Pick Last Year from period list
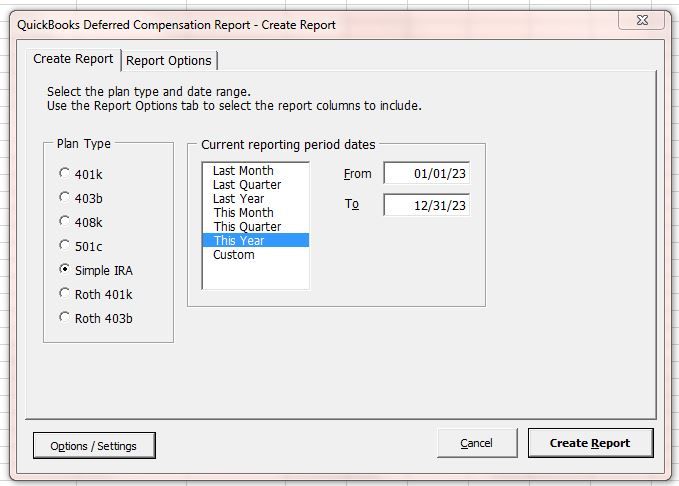The width and height of the screenshot is (679, 486). click(x=238, y=199)
